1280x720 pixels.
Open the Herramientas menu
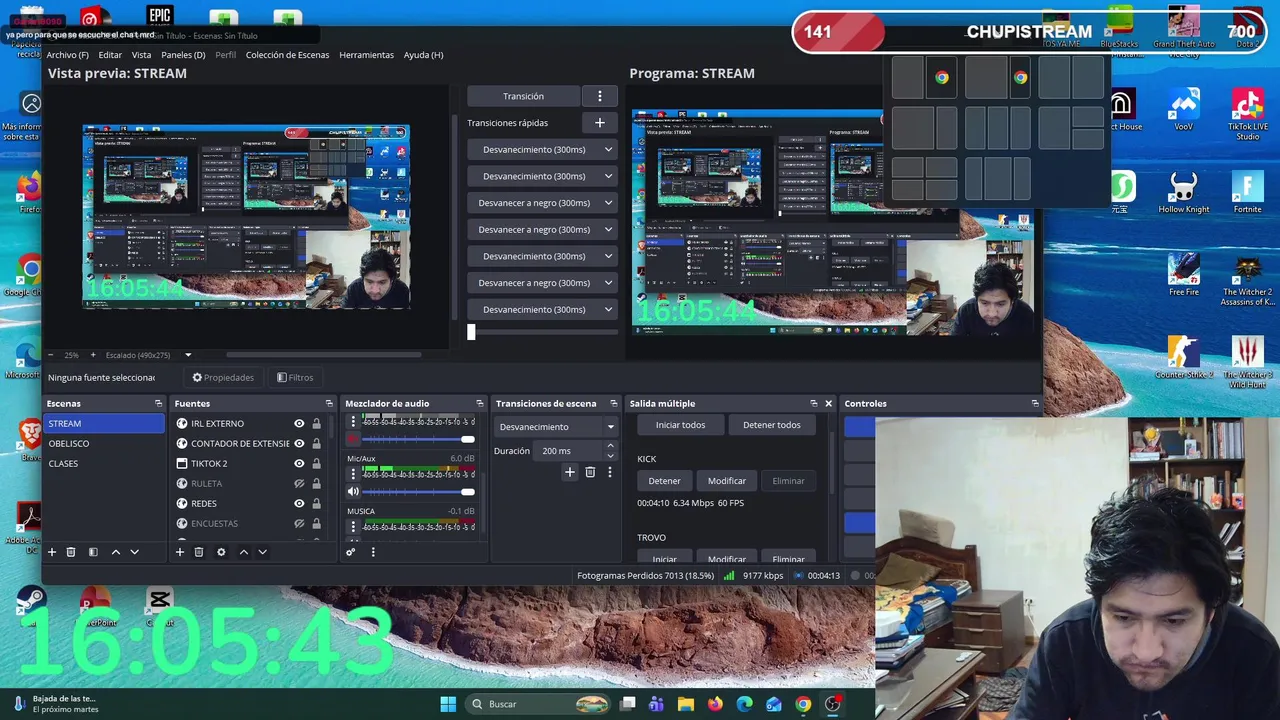tap(366, 55)
